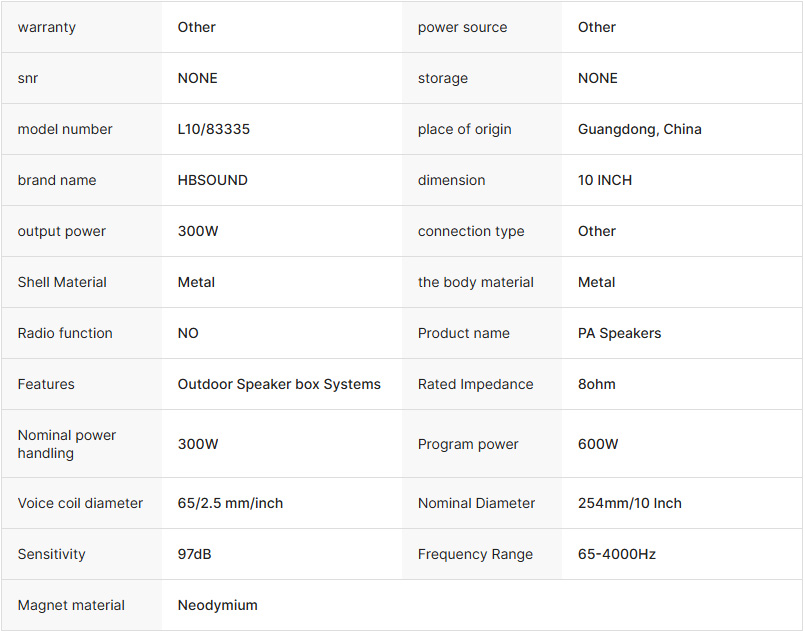Click the '254mm/10 Inch' nominal diameter value
Screen dimensions: 805x634
pyautogui.click(x=629, y=503)
